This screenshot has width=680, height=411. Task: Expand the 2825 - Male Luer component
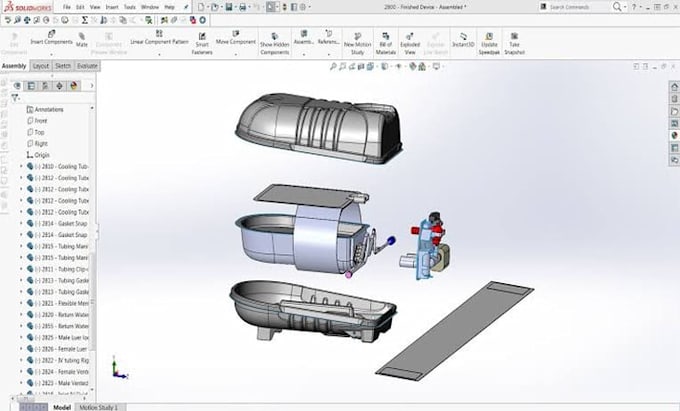(x=21, y=337)
